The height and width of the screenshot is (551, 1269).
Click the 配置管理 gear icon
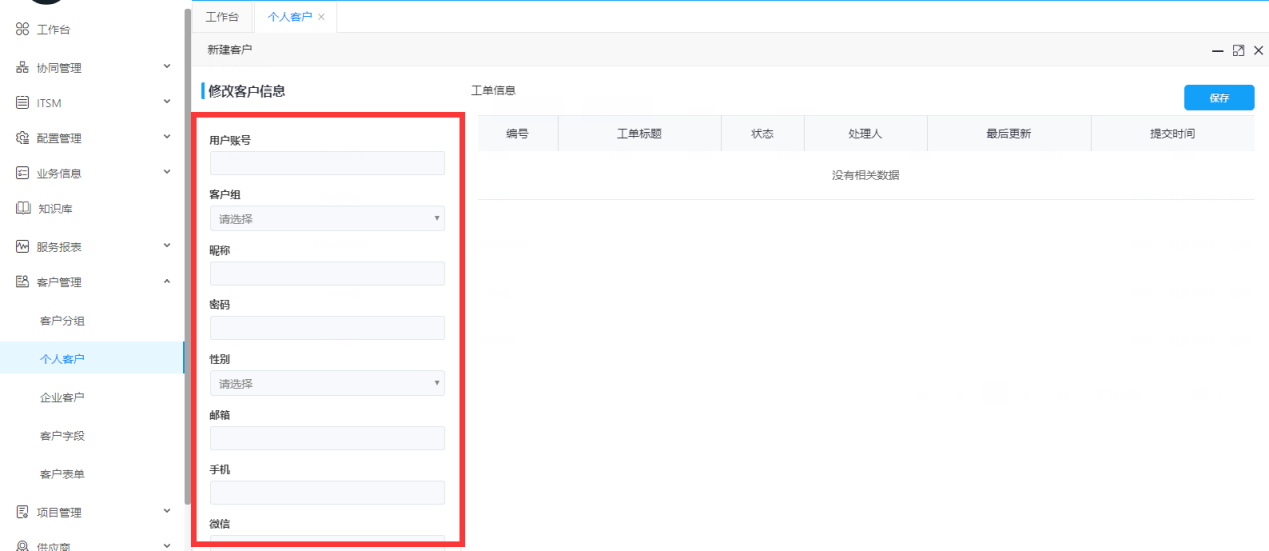22,138
